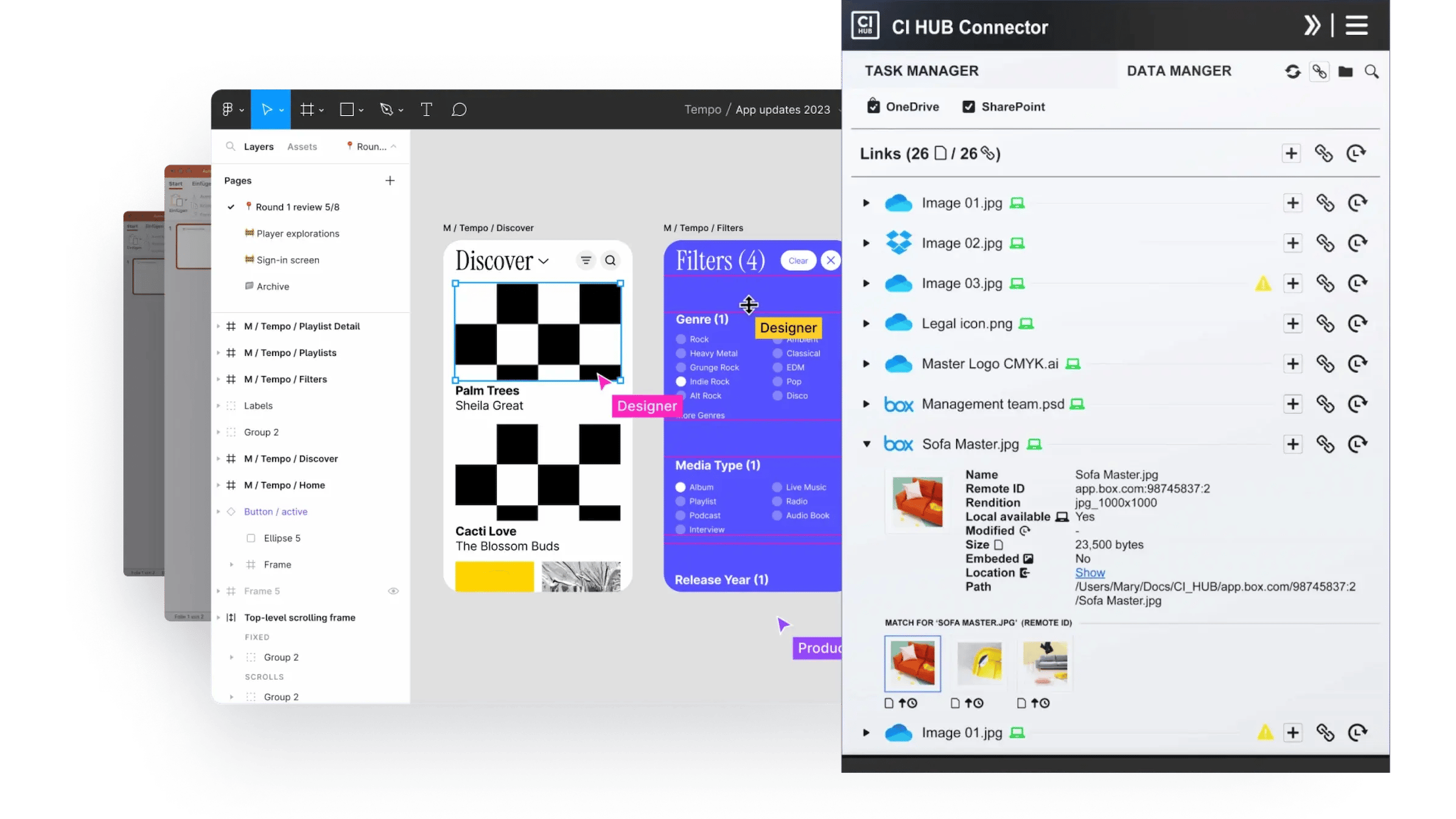The height and width of the screenshot is (819, 1456).
Task: Select the Button / active layer
Action: pos(276,512)
